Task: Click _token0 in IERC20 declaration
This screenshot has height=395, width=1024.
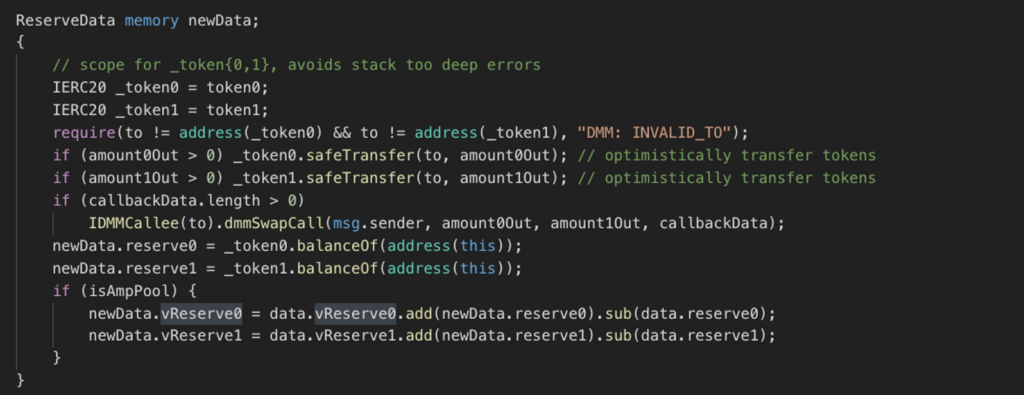Action: 148,87
